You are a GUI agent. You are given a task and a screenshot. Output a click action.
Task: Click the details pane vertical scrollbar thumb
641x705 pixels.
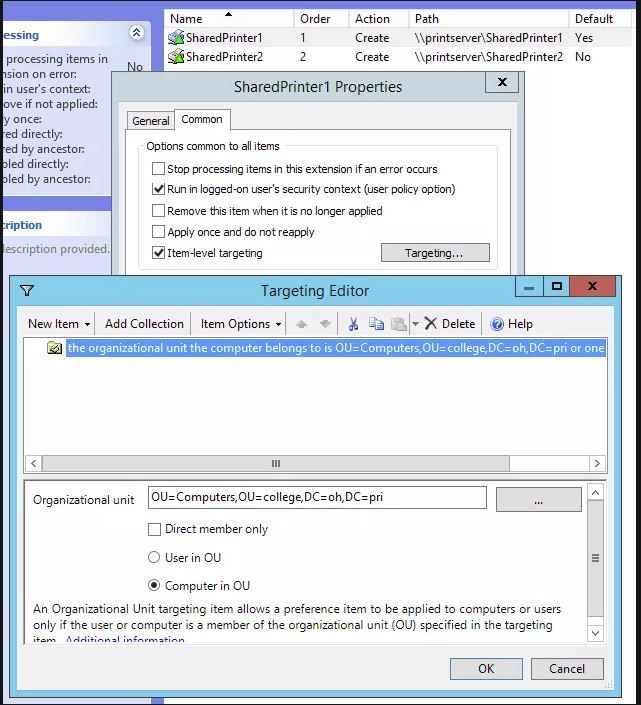point(596,558)
